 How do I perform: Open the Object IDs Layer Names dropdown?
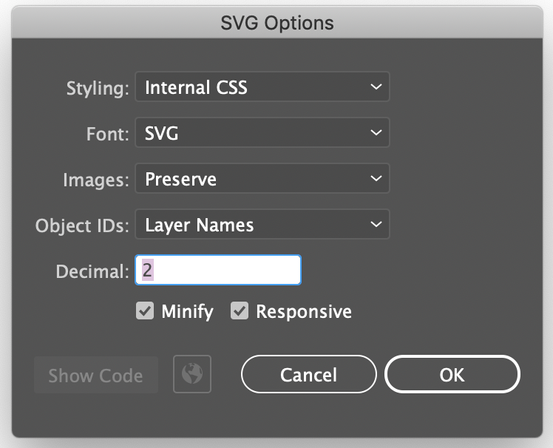(262, 224)
